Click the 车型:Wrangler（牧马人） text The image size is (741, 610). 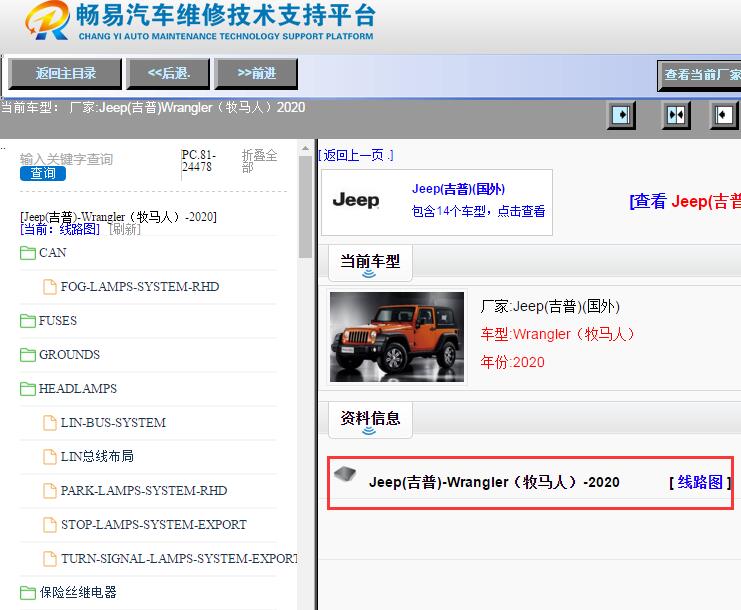pos(558,334)
